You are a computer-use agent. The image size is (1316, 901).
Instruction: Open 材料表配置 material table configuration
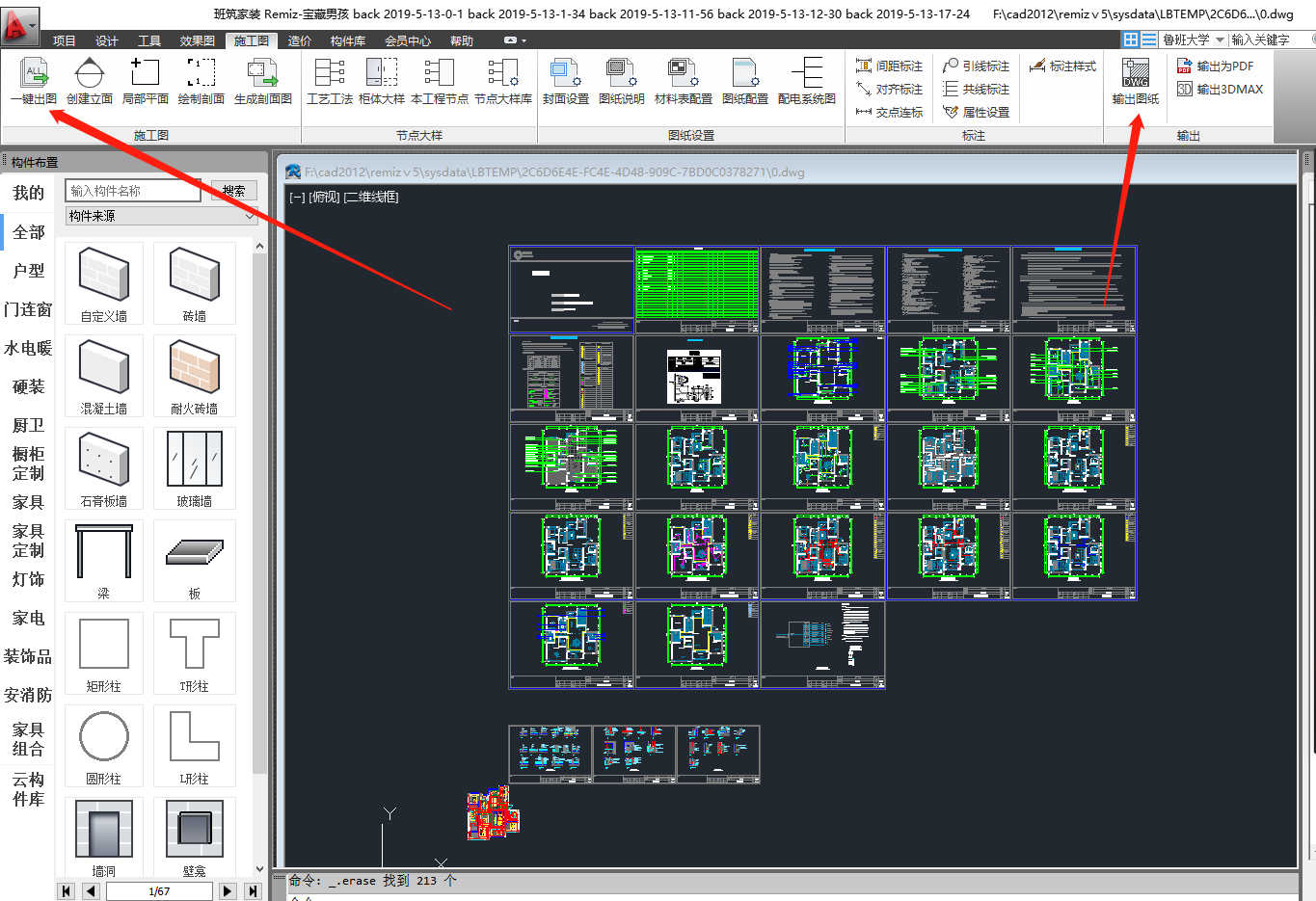point(684,81)
